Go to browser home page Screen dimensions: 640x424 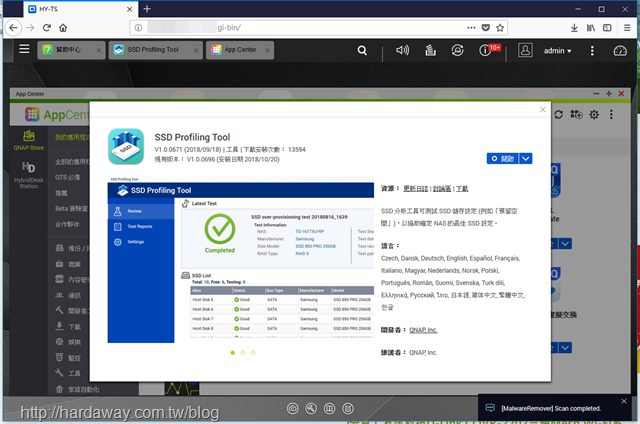63,28
